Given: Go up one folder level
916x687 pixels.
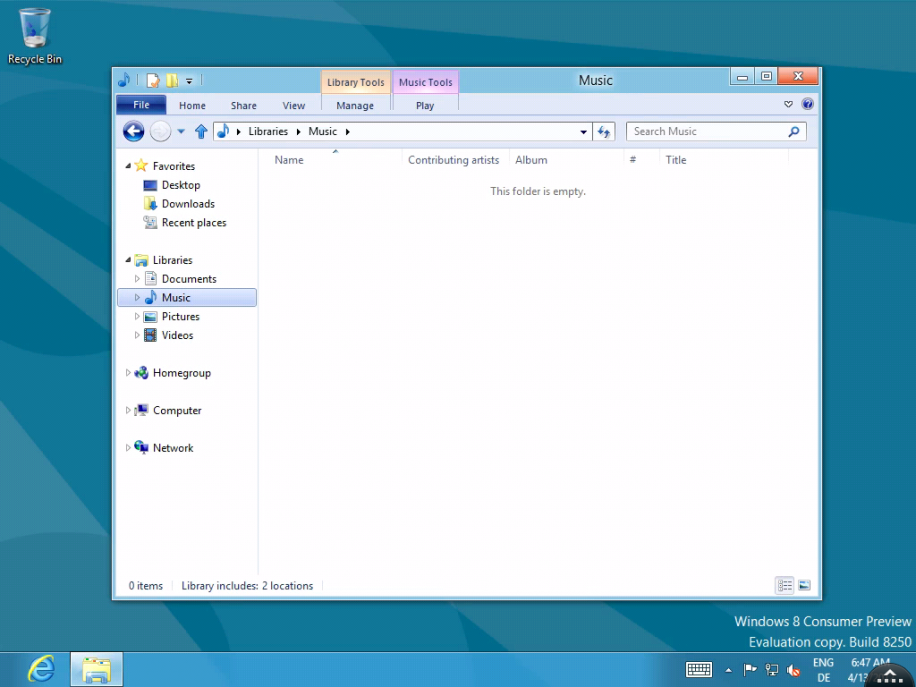Looking at the screenshot, I should click(x=201, y=131).
